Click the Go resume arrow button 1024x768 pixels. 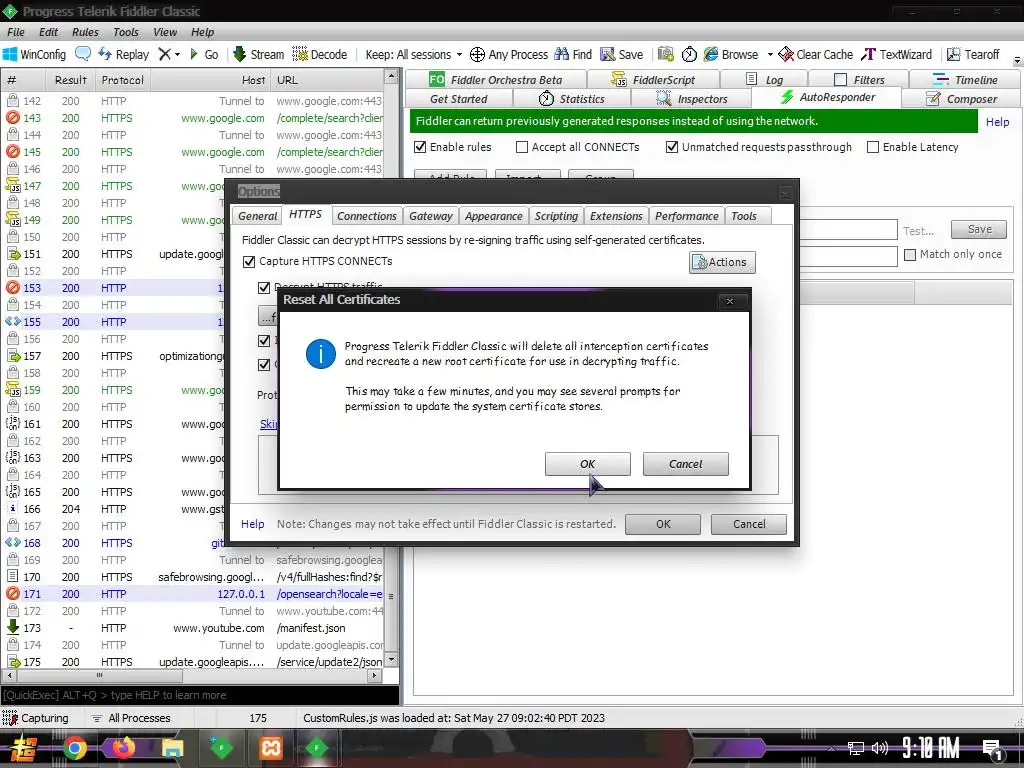click(204, 54)
